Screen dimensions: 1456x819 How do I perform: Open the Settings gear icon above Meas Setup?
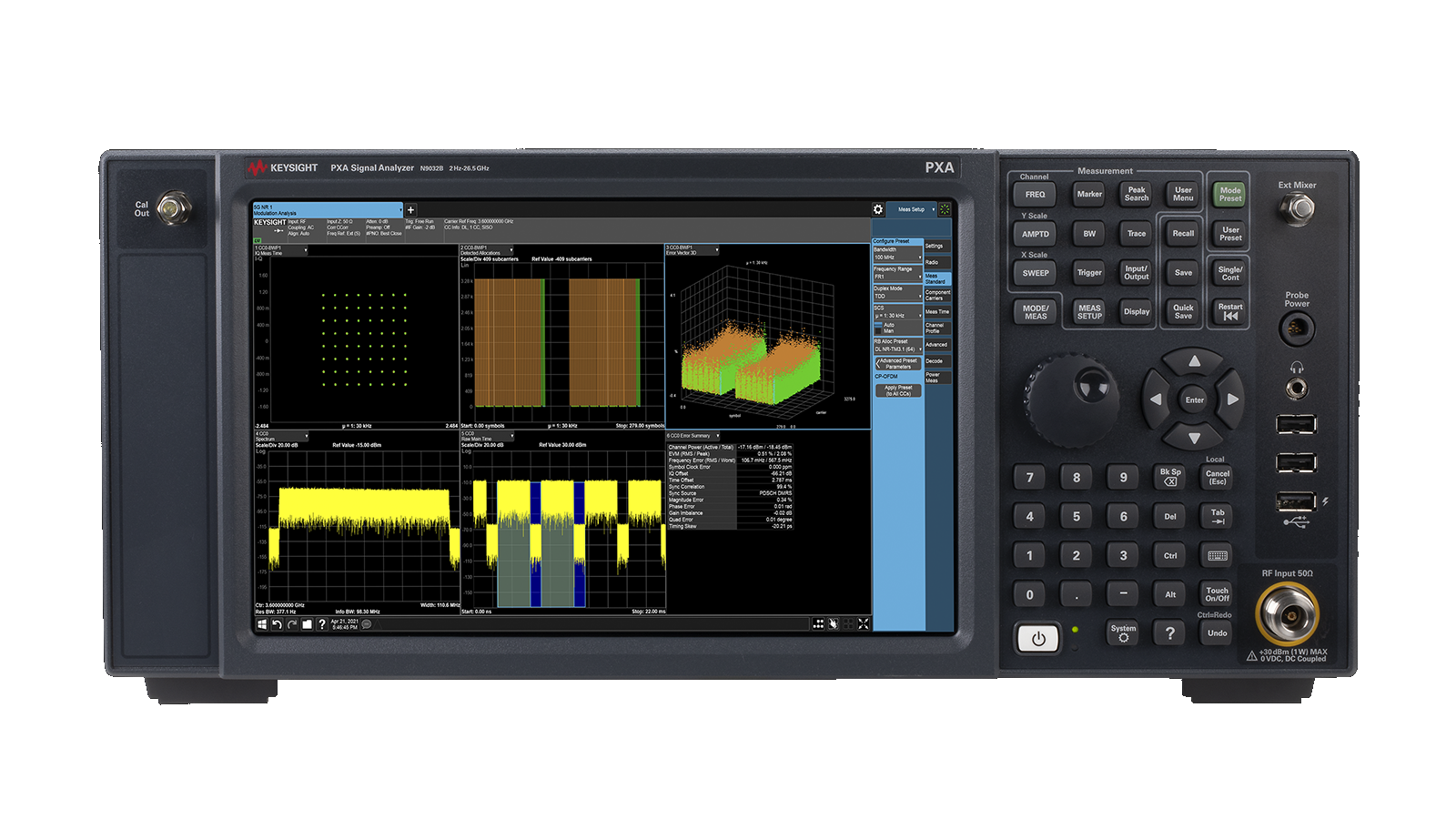point(878,209)
